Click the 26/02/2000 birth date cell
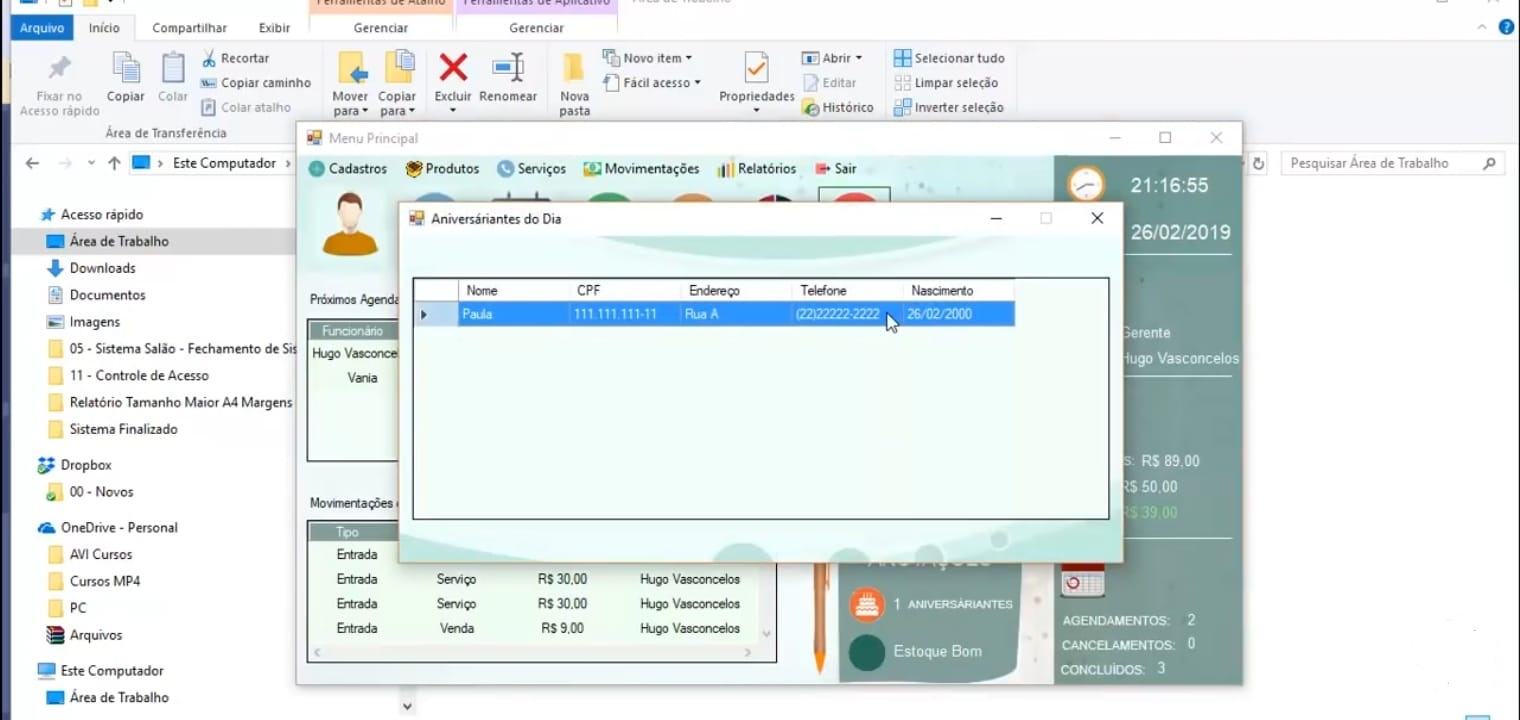Screen dimensions: 1520x720 958,314
